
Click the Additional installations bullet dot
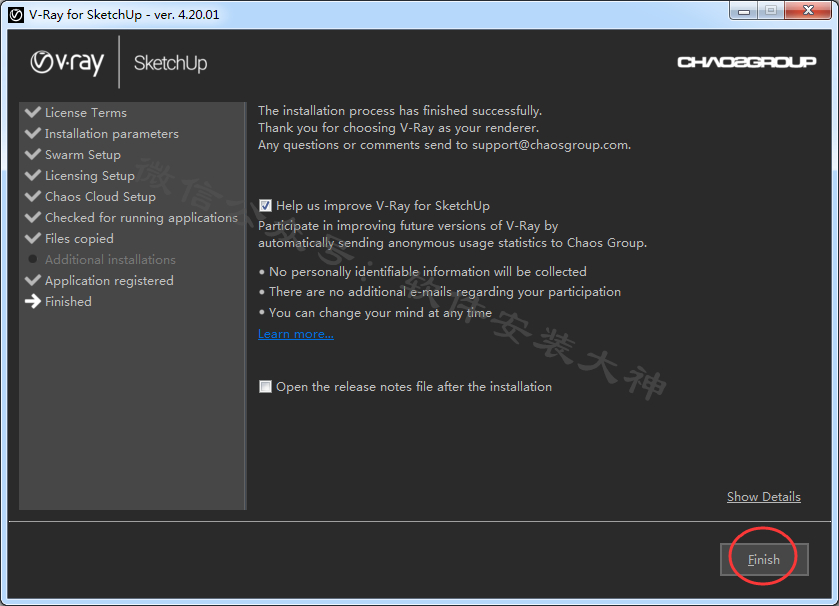tap(33, 259)
